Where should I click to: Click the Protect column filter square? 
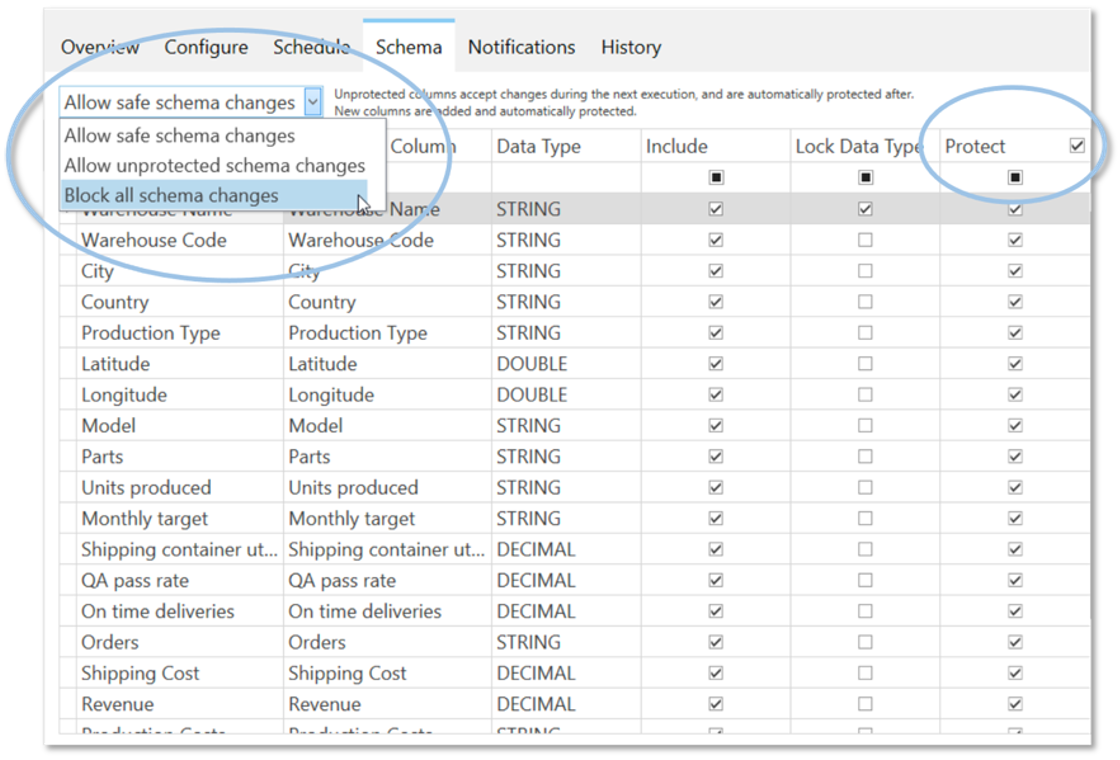[x=1015, y=177]
